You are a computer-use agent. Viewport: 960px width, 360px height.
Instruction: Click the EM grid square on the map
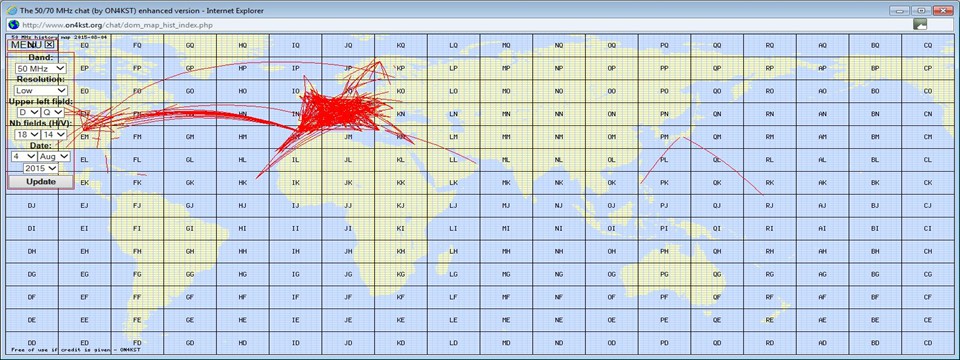pyautogui.click(x=84, y=137)
